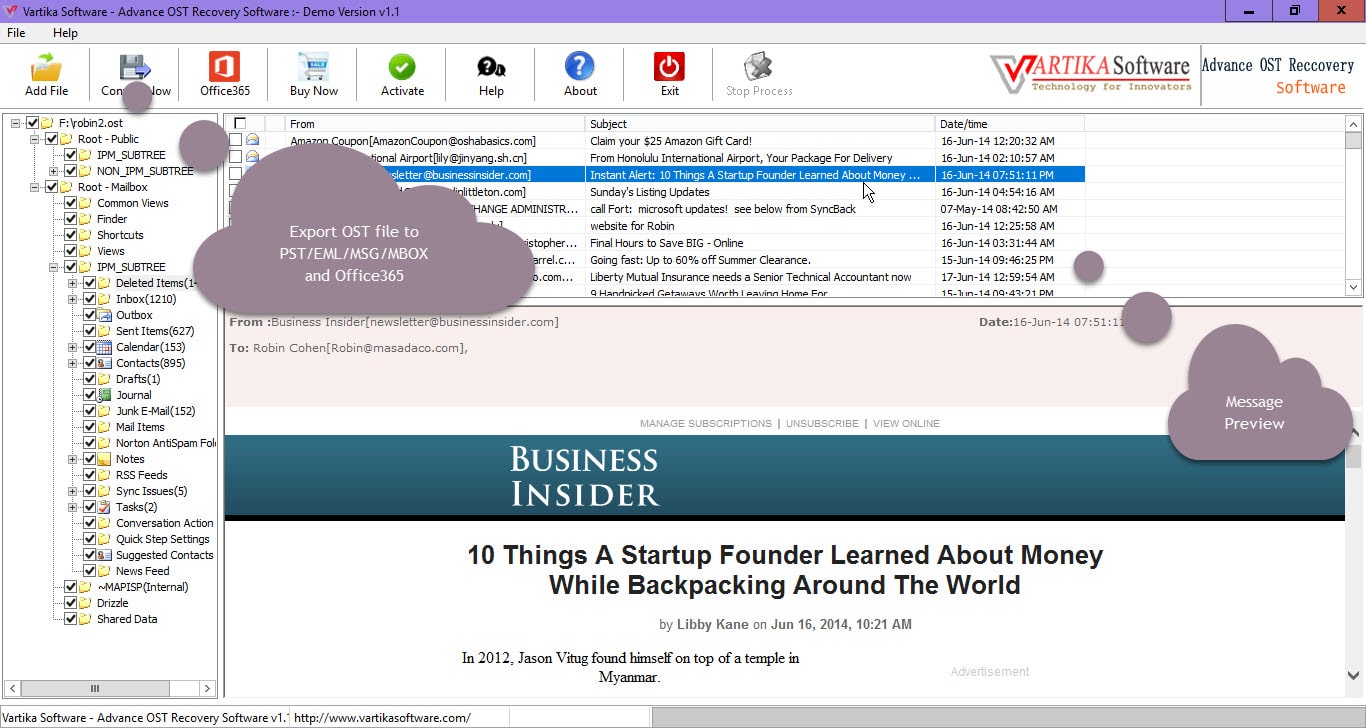Viewport: 1366px width, 728px height.
Task: Hit the red Exit power icon
Action: [669, 68]
